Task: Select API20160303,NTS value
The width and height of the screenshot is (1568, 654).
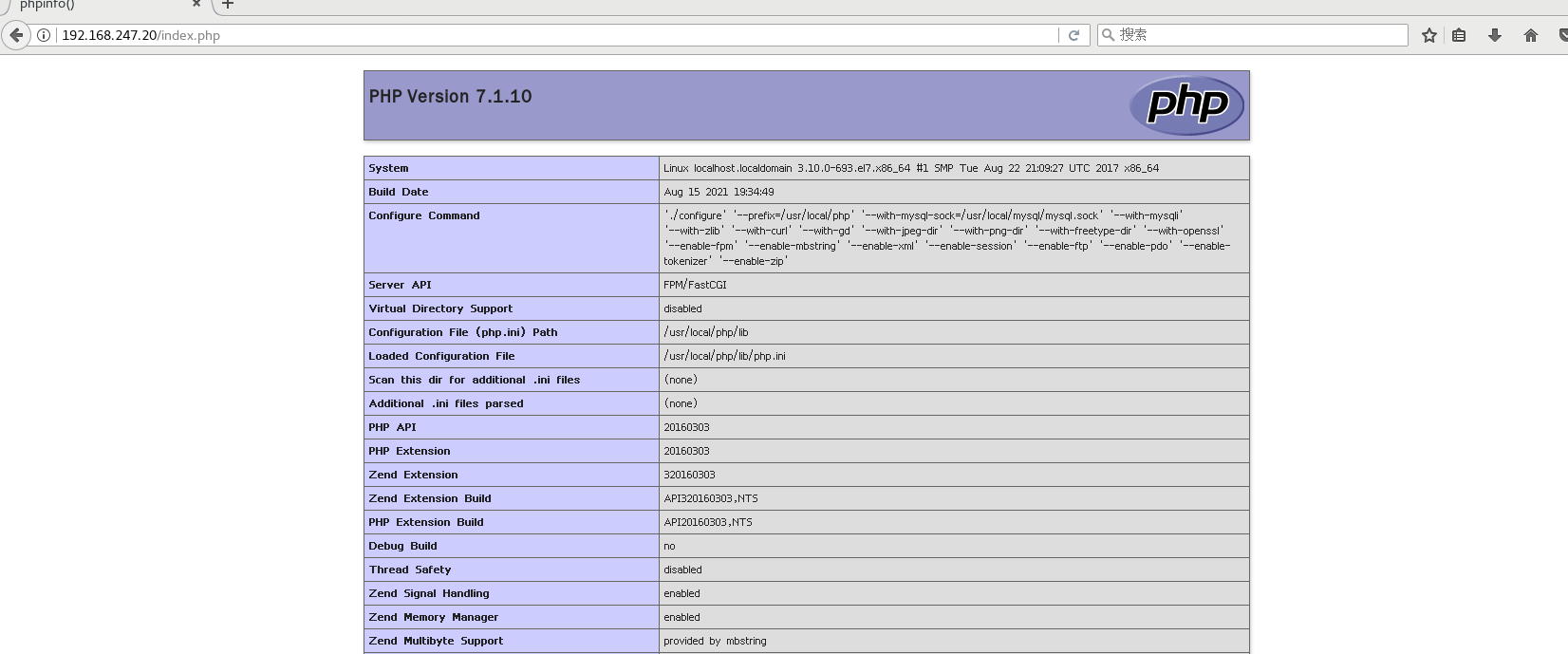Action: 708,522
